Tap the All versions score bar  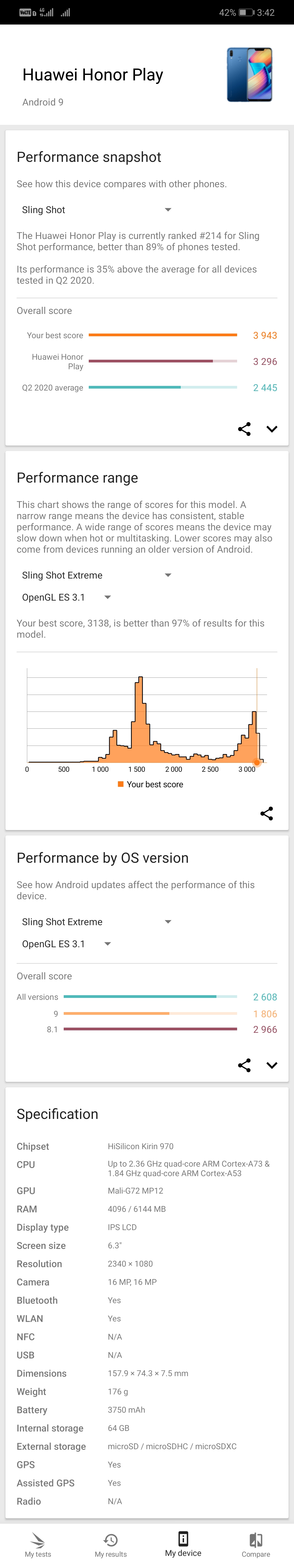pos(150,997)
